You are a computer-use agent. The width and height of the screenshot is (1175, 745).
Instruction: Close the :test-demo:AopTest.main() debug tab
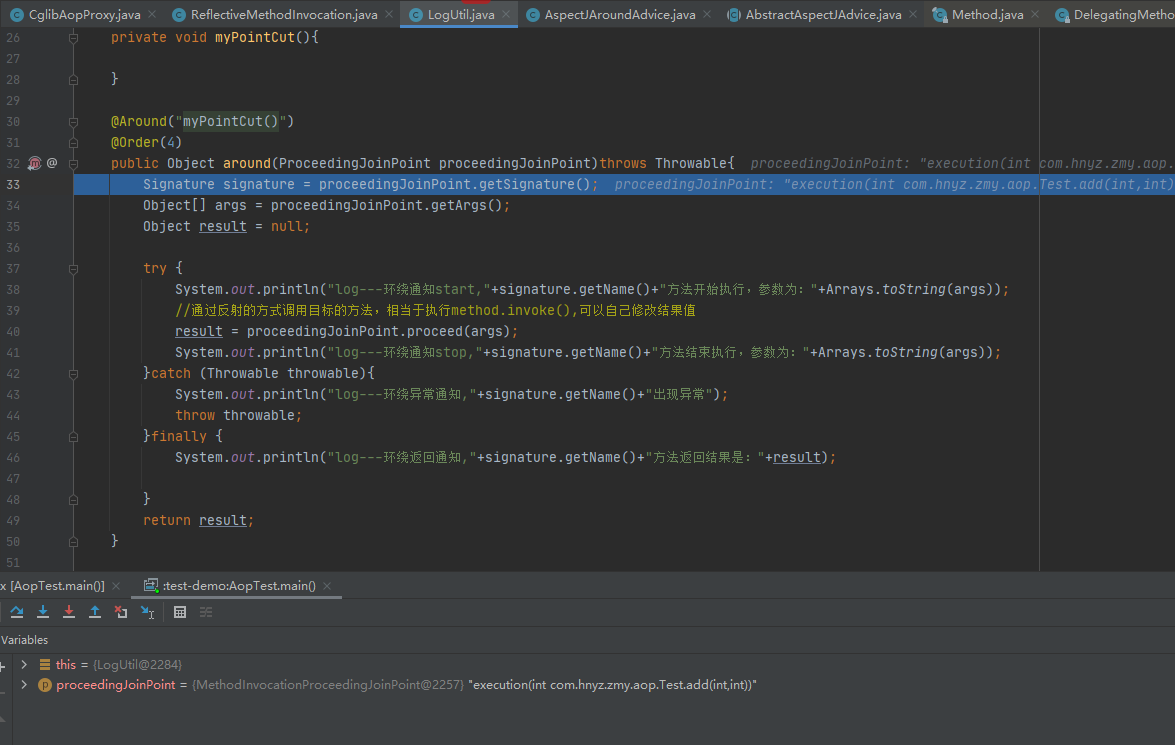click(327, 585)
